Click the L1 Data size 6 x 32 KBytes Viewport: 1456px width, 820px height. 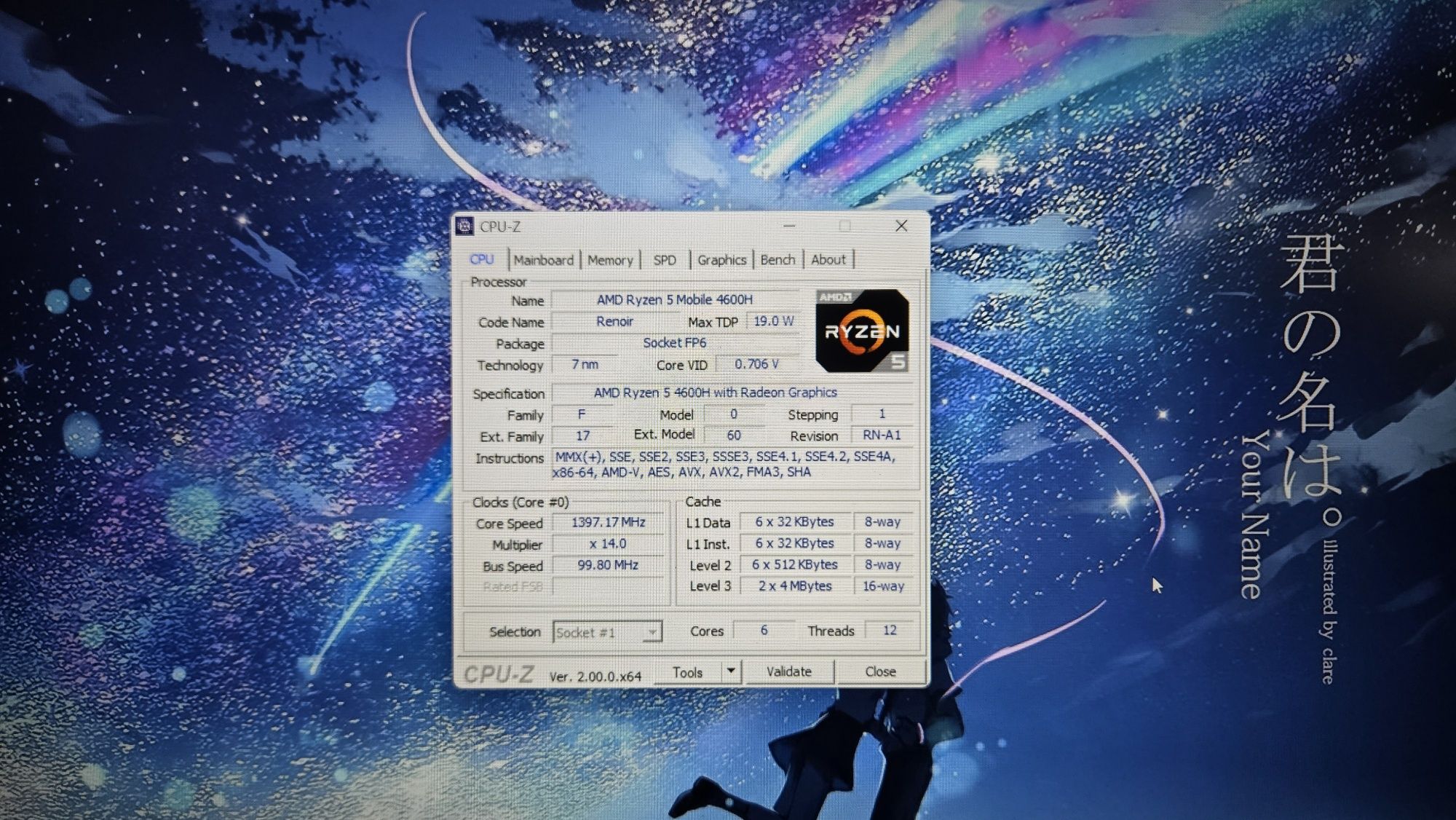tap(794, 522)
